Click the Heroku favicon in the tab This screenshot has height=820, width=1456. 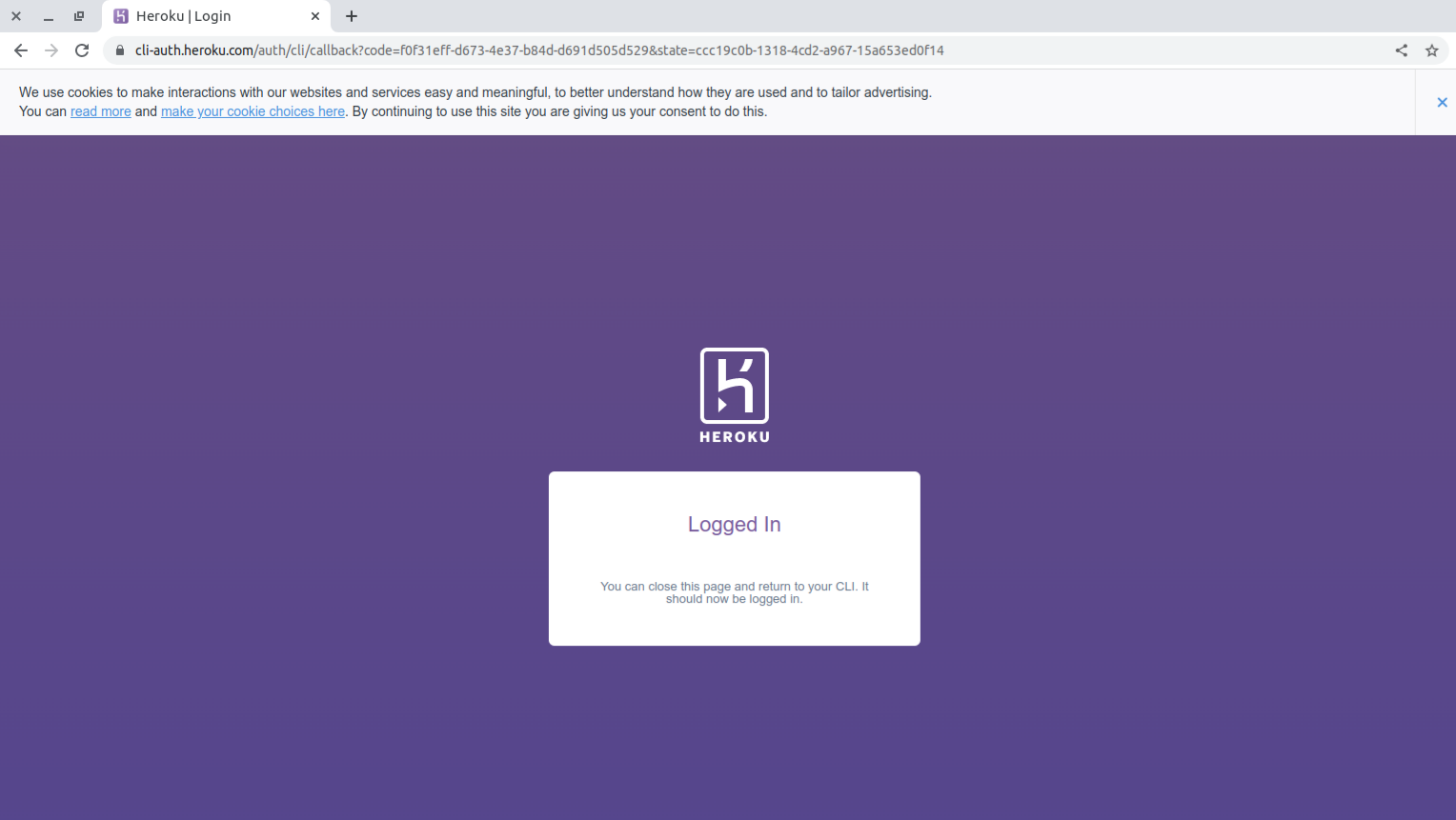(121, 16)
